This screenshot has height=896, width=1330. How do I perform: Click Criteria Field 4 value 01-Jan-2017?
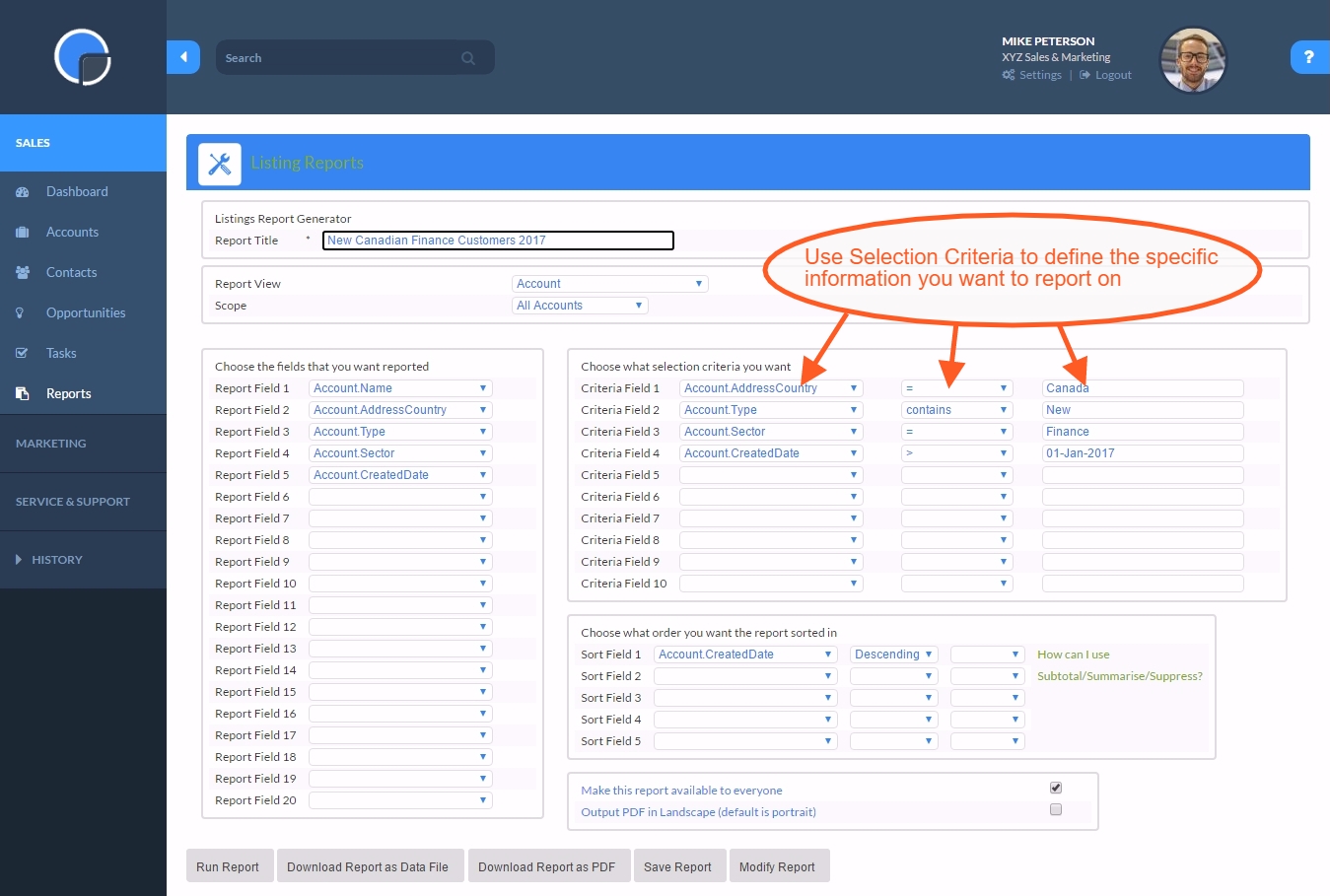click(1143, 453)
